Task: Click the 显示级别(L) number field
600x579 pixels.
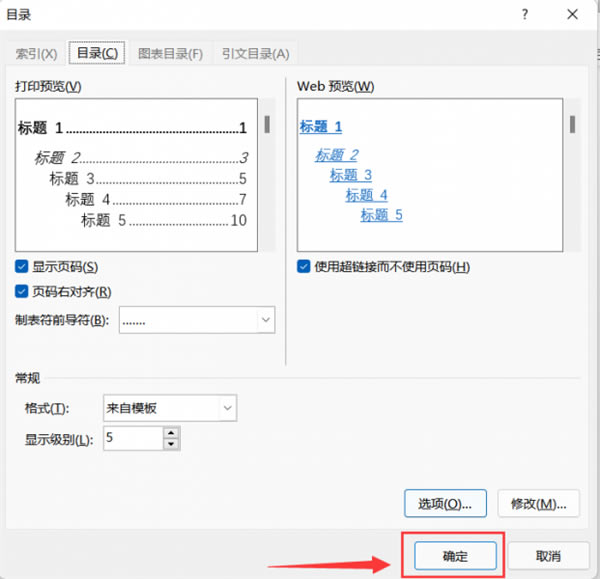Action: pyautogui.click(x=133, y=438)
